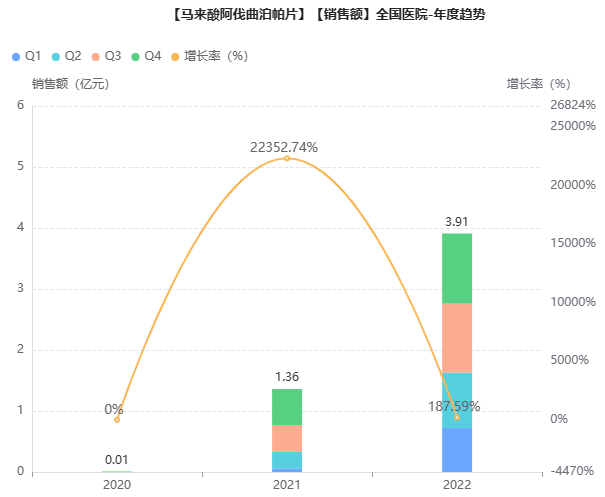Toggle the Q3 legend item
The width and height of the screenshot is (605, 497).
[x=106, y=55]
